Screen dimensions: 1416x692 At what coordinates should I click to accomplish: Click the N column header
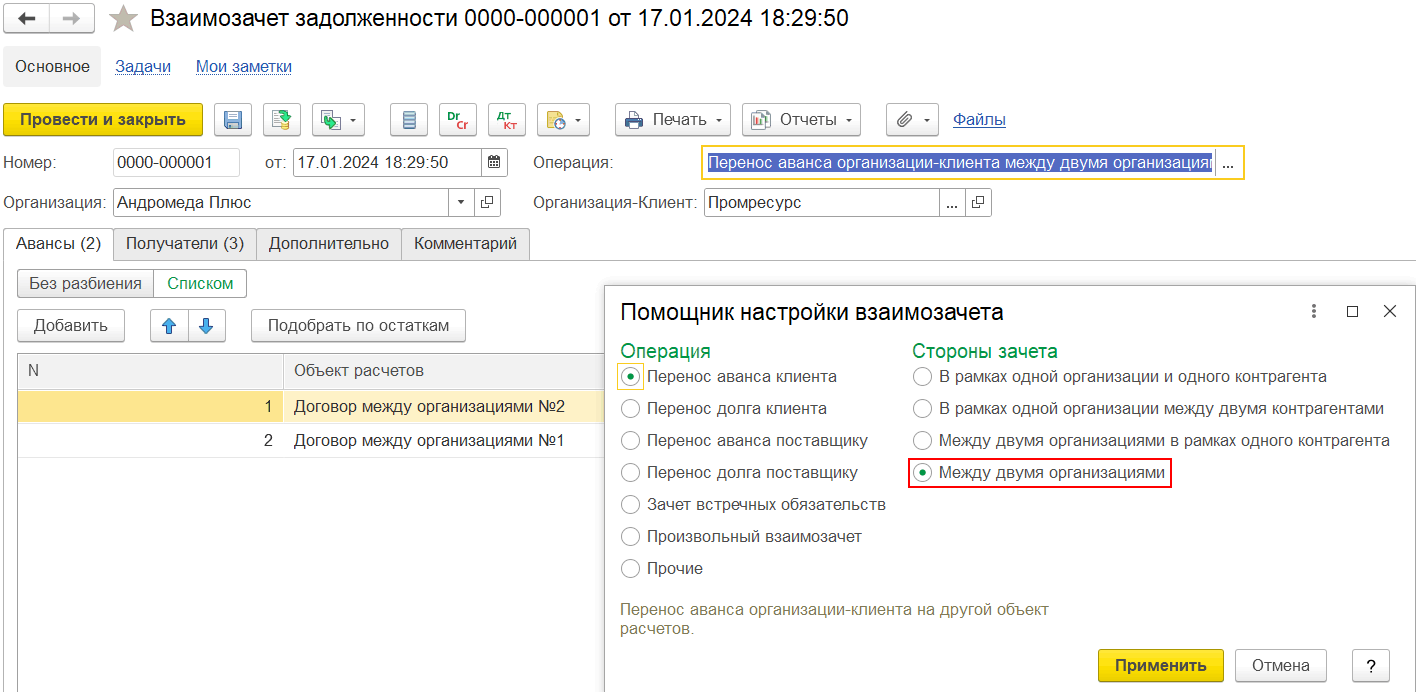tap(150, 370)
